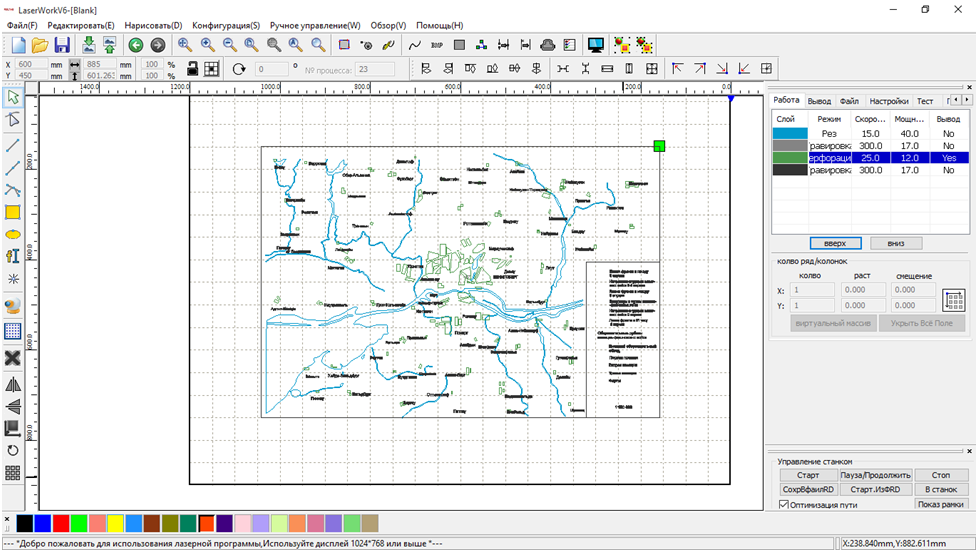Screen dimensions: 978x552
Task: Click the rotate icon in properties bar
Action: coord(238,69)
